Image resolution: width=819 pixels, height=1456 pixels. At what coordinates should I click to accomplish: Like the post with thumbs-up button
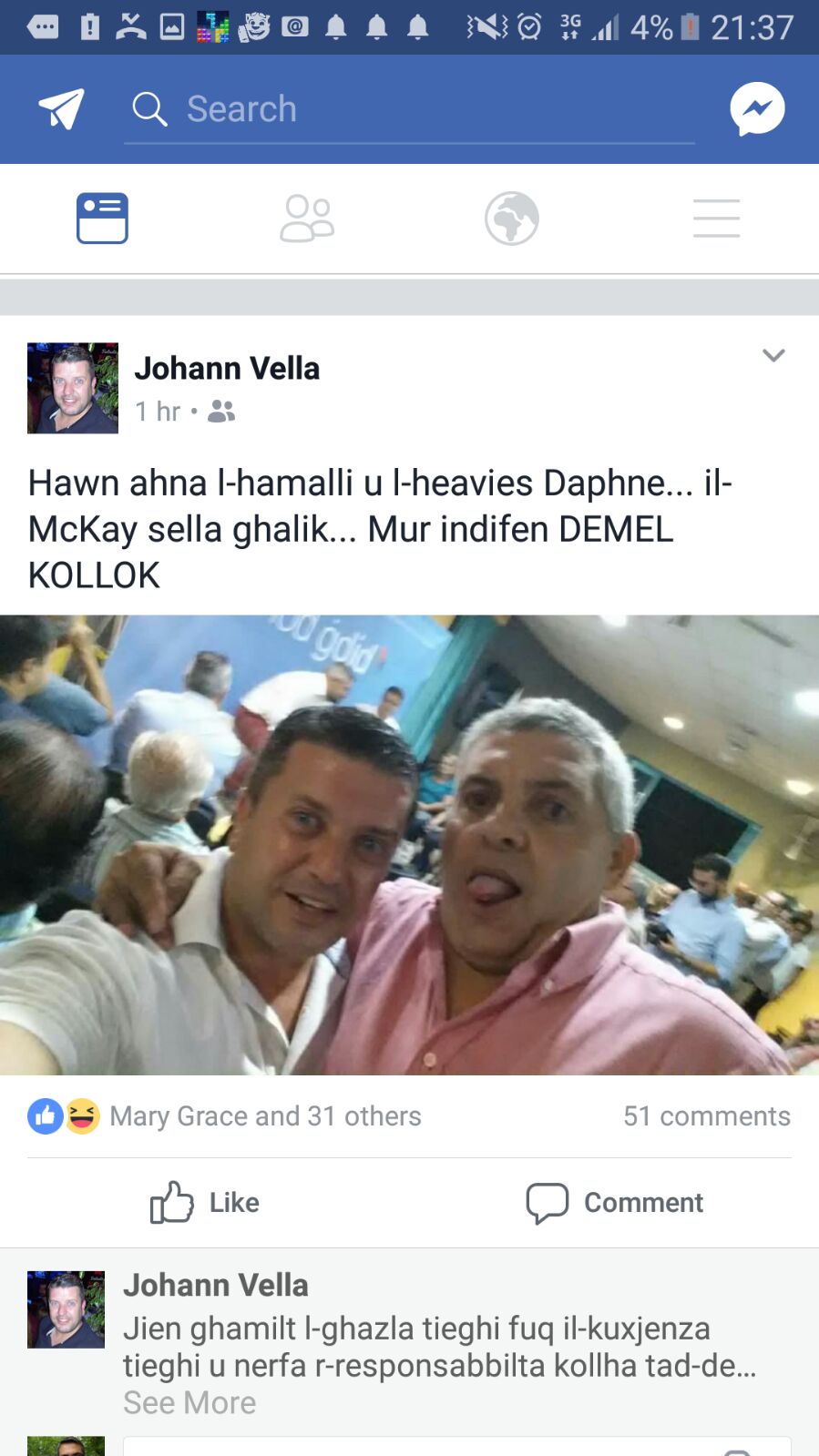205,1202
